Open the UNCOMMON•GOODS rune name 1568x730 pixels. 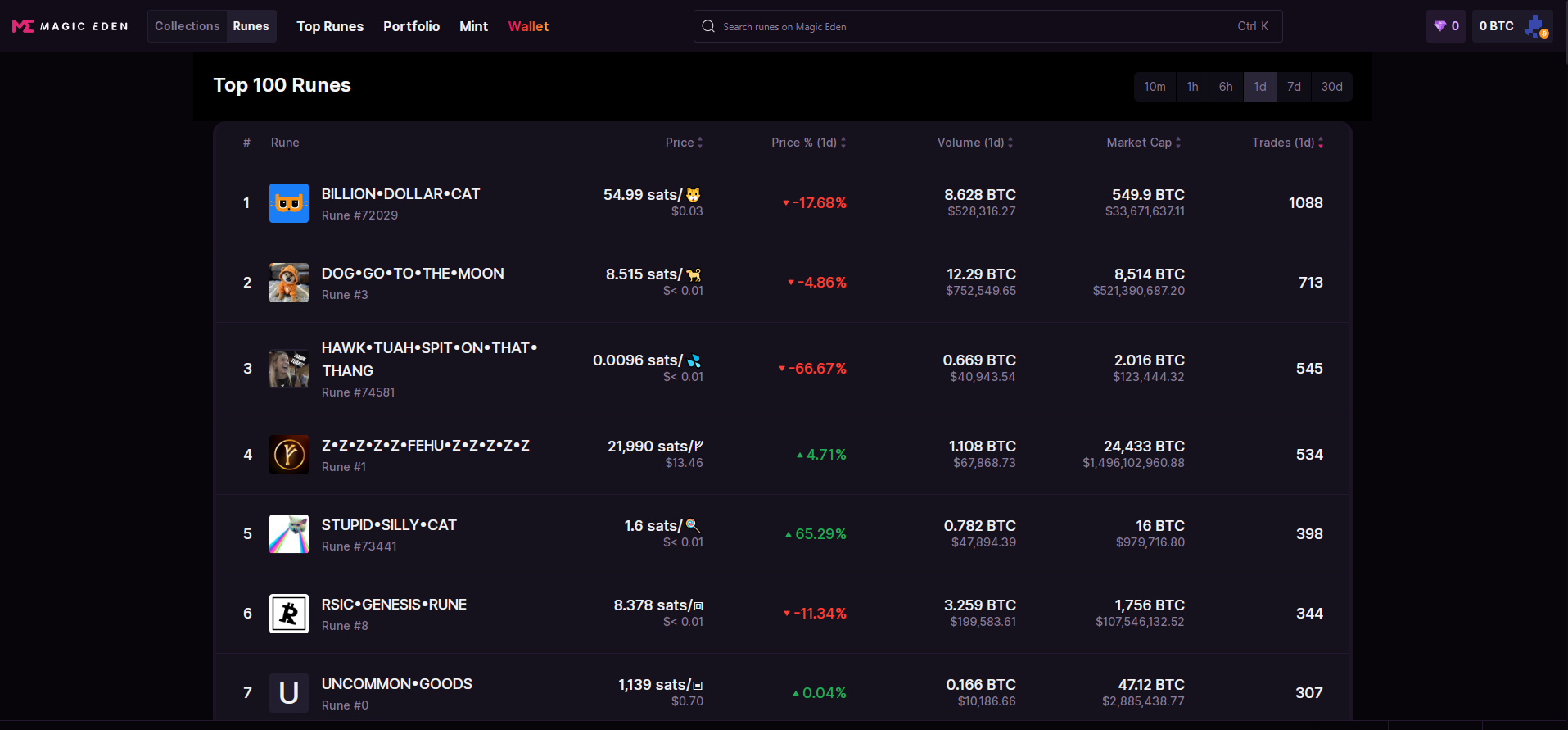396,684
